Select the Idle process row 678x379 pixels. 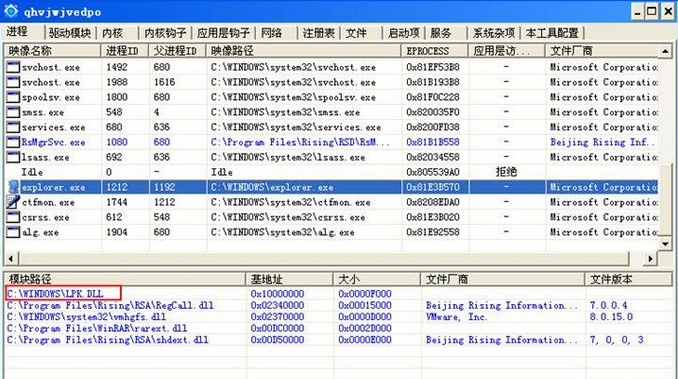pyautogui.click(x=331, y=172)
